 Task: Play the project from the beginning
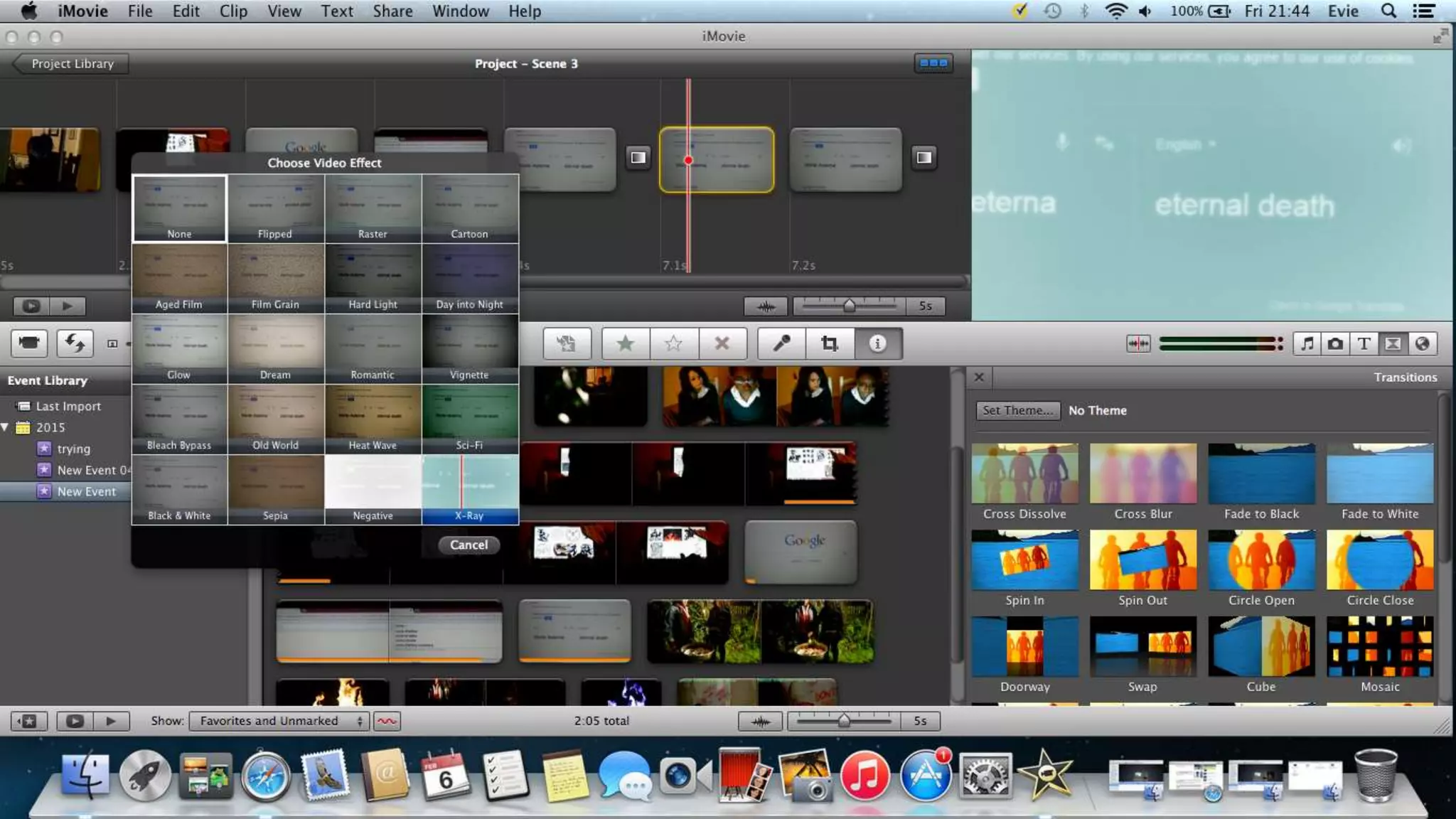point(68,306)
